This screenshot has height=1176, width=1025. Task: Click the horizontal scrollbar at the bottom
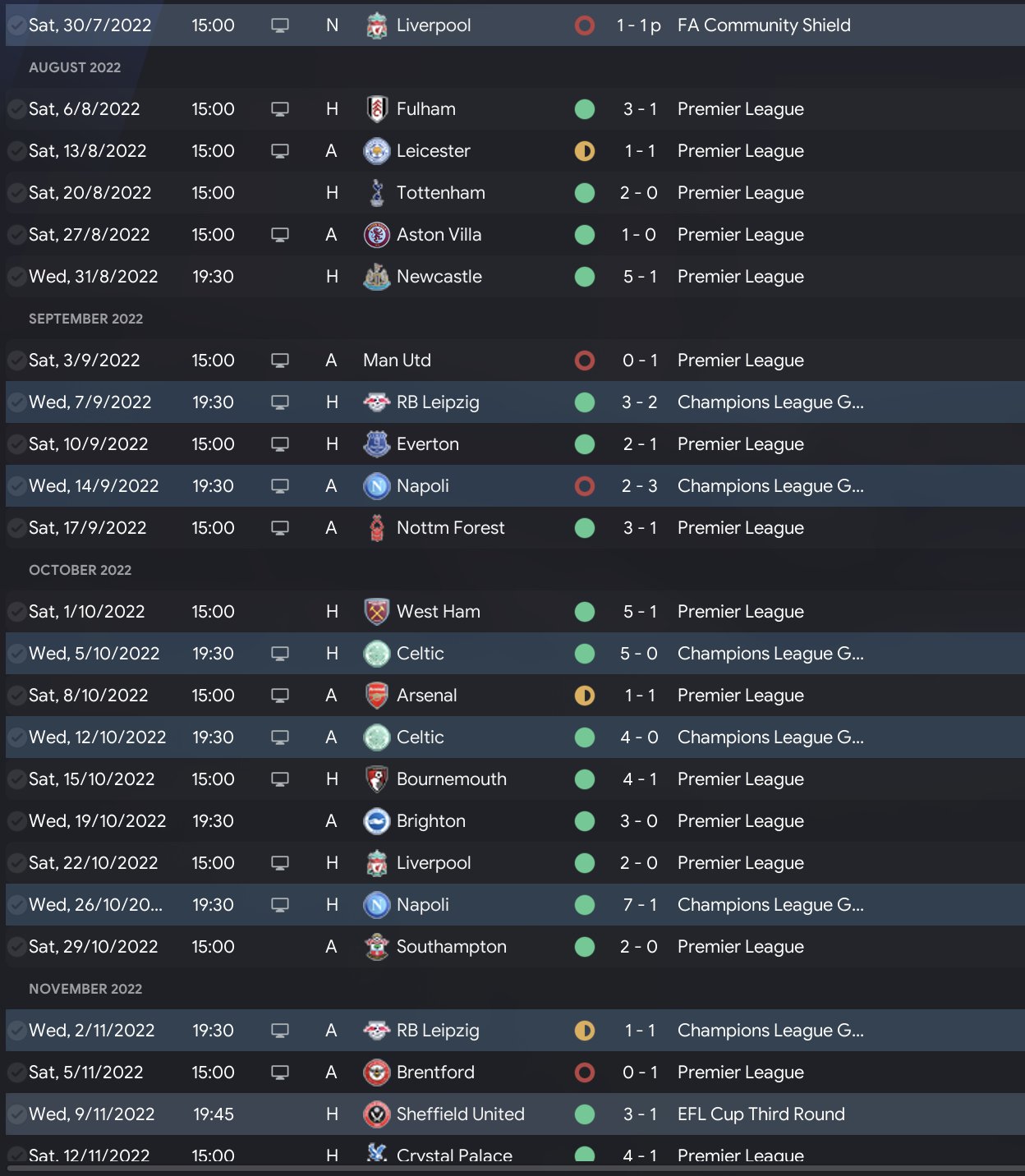[x=512, y=1168]
